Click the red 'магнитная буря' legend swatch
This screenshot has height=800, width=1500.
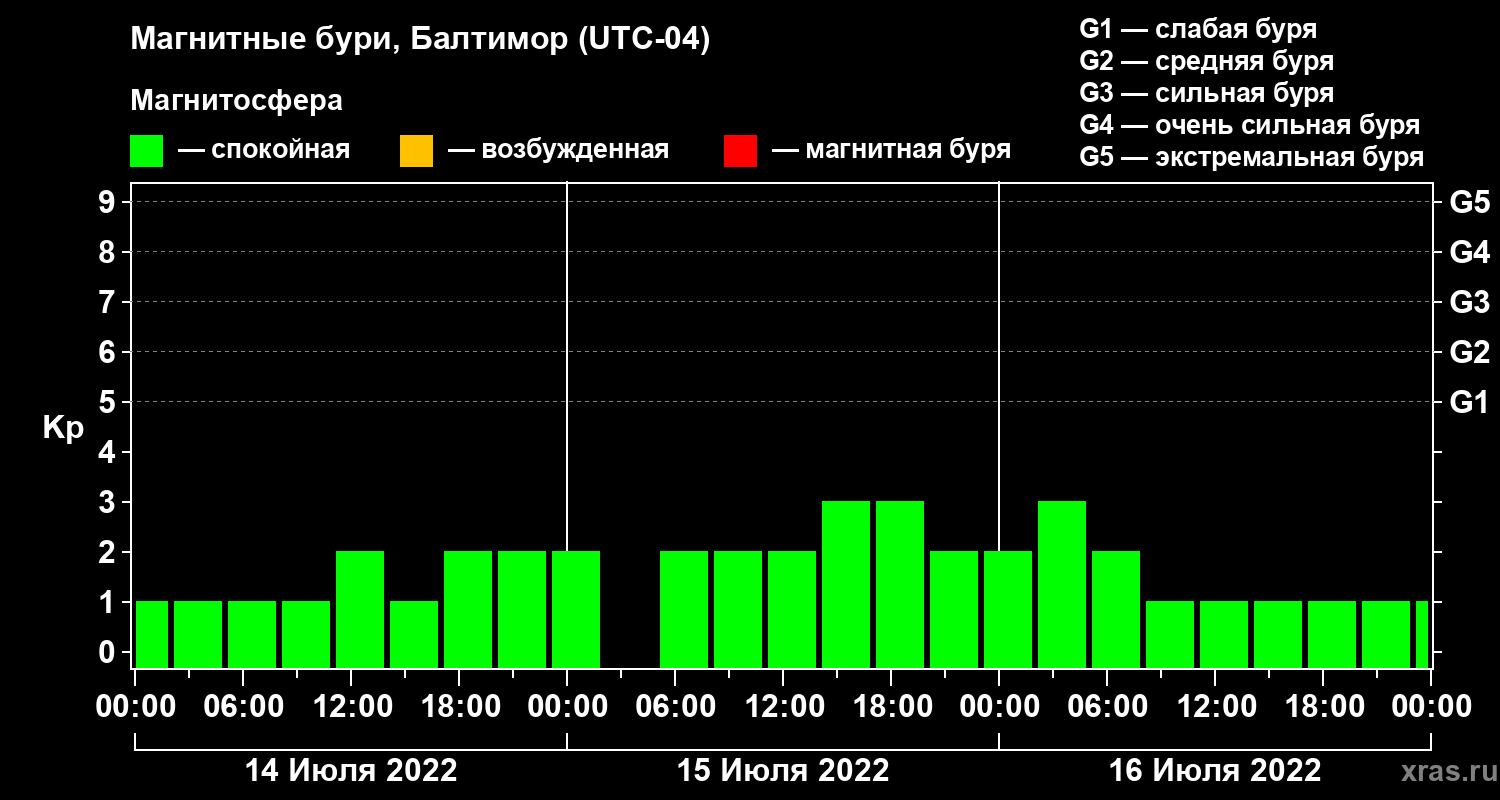click(x=740, y=151)
